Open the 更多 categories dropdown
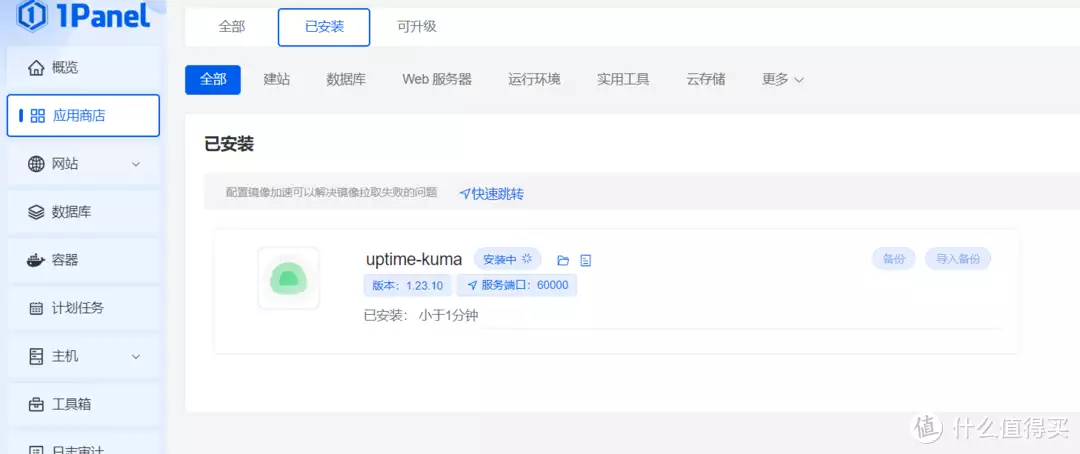This screenshot has width=1080, height=454. click(x=783, y=80)
